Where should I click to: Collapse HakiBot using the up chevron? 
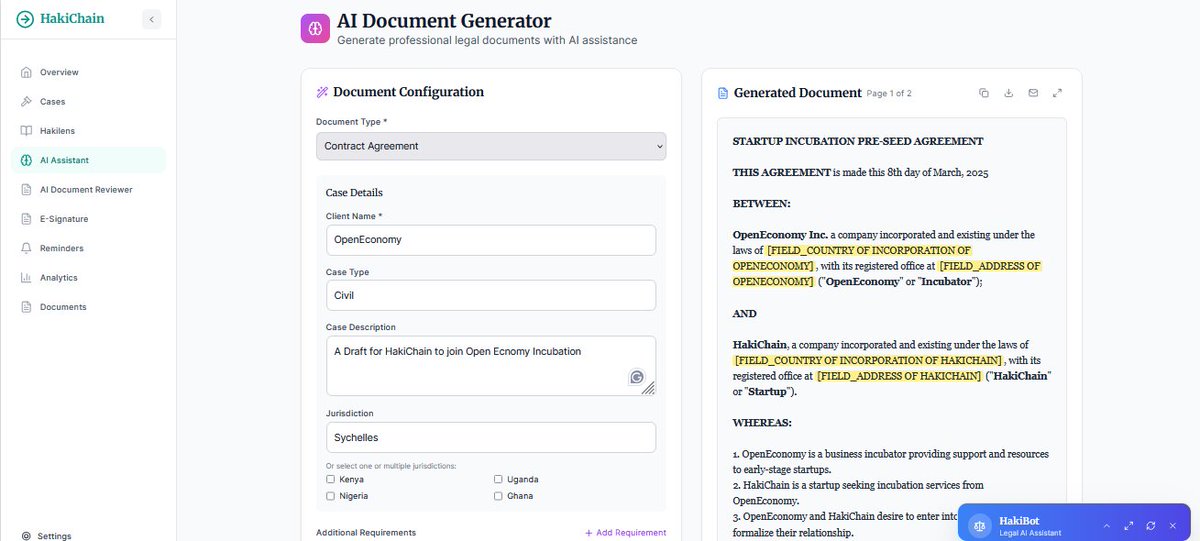(1107, 525)
